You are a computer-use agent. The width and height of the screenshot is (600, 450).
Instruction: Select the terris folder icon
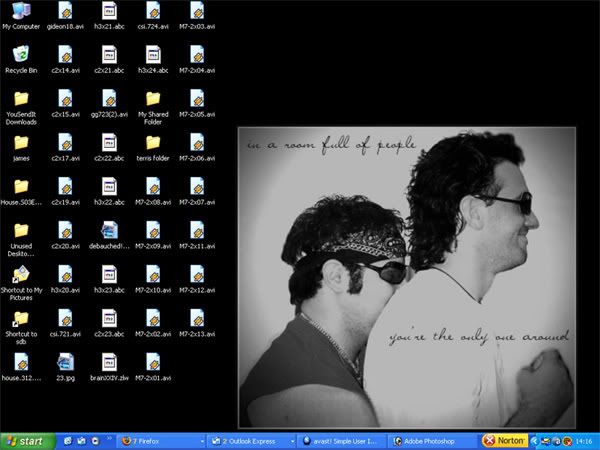pyautogui.click(x=152, y=142)
